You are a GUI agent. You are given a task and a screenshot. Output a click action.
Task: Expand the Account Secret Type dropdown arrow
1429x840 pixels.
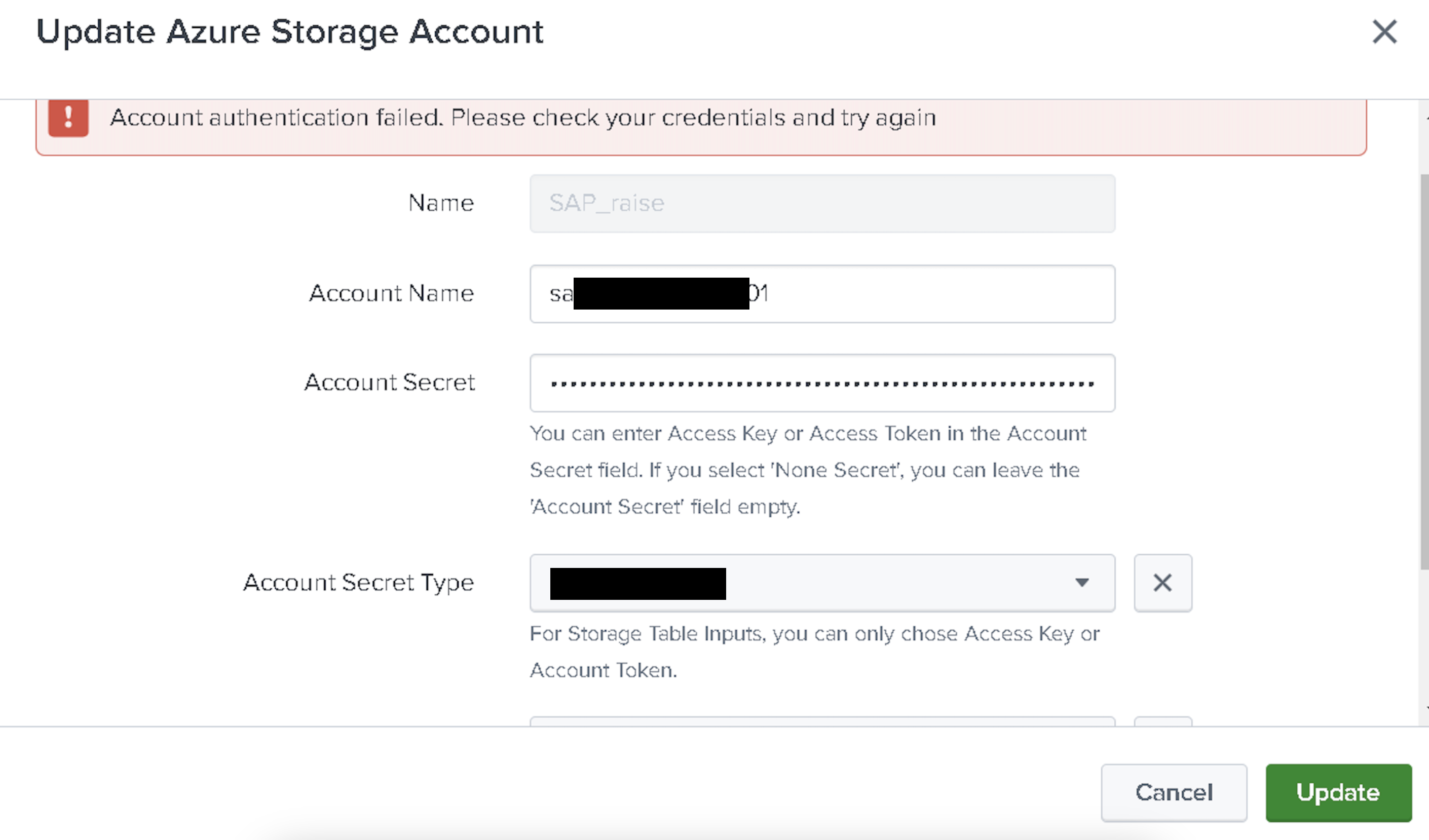tap(1081, 583)
